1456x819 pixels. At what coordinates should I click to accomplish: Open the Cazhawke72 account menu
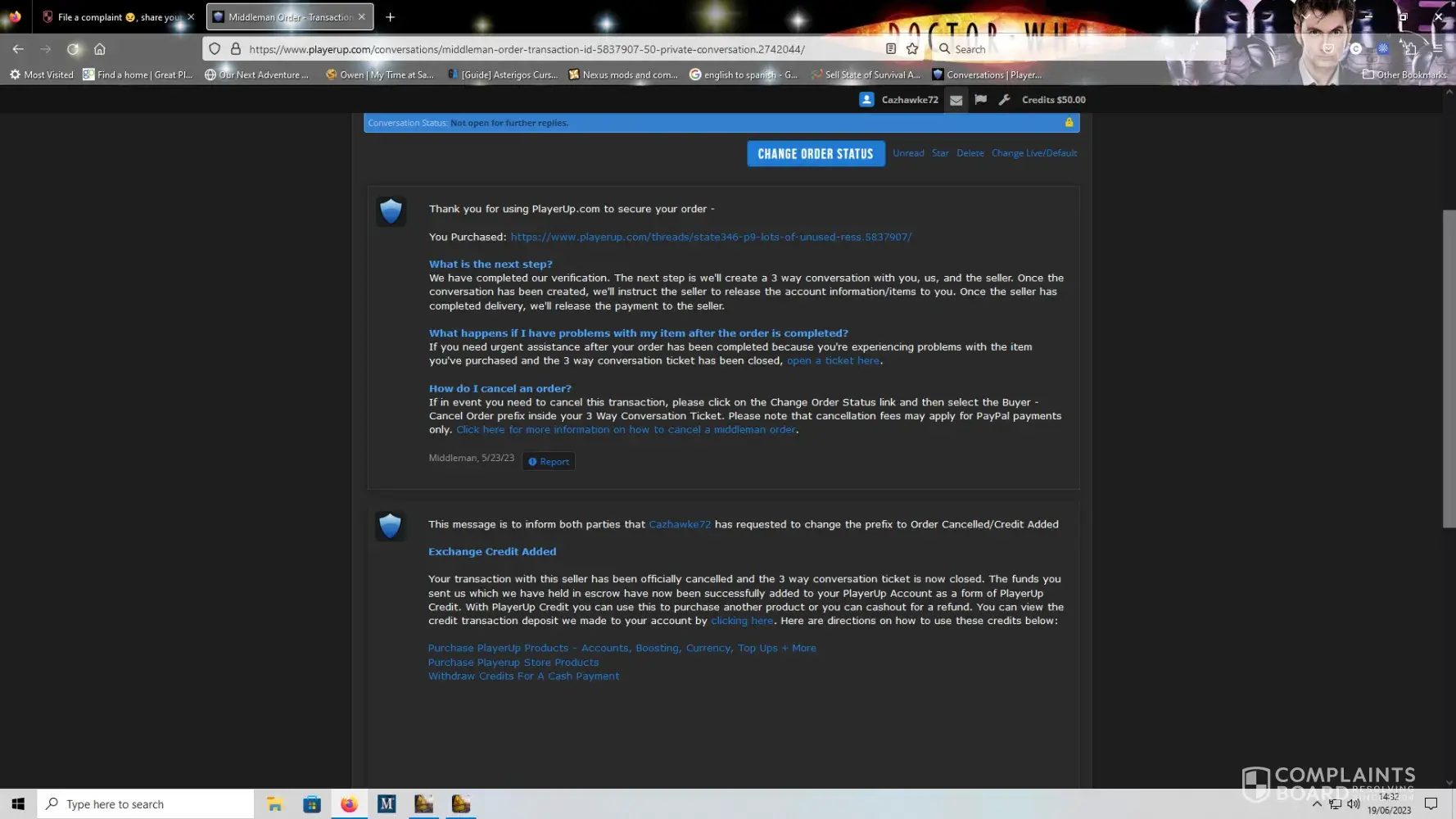910,100
